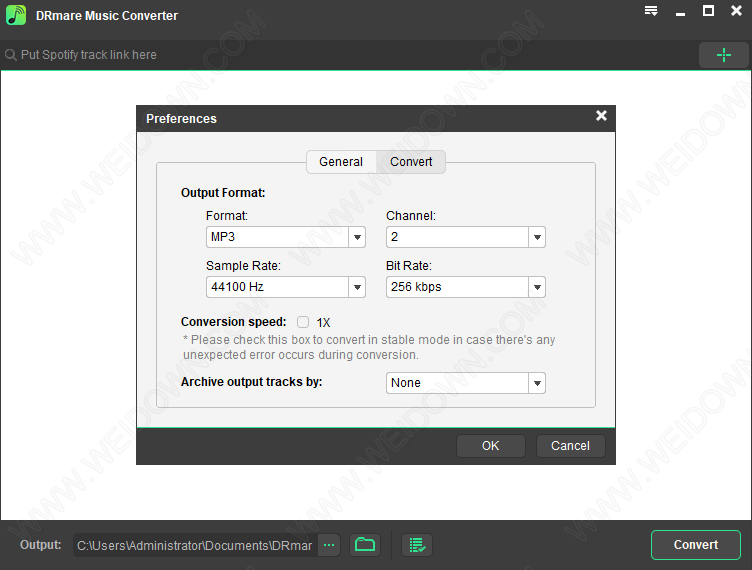Image resolution: width=752 pixels, height=570 pixels.
Task: Click the search magnifier icon
Action: tap(11, 55)
